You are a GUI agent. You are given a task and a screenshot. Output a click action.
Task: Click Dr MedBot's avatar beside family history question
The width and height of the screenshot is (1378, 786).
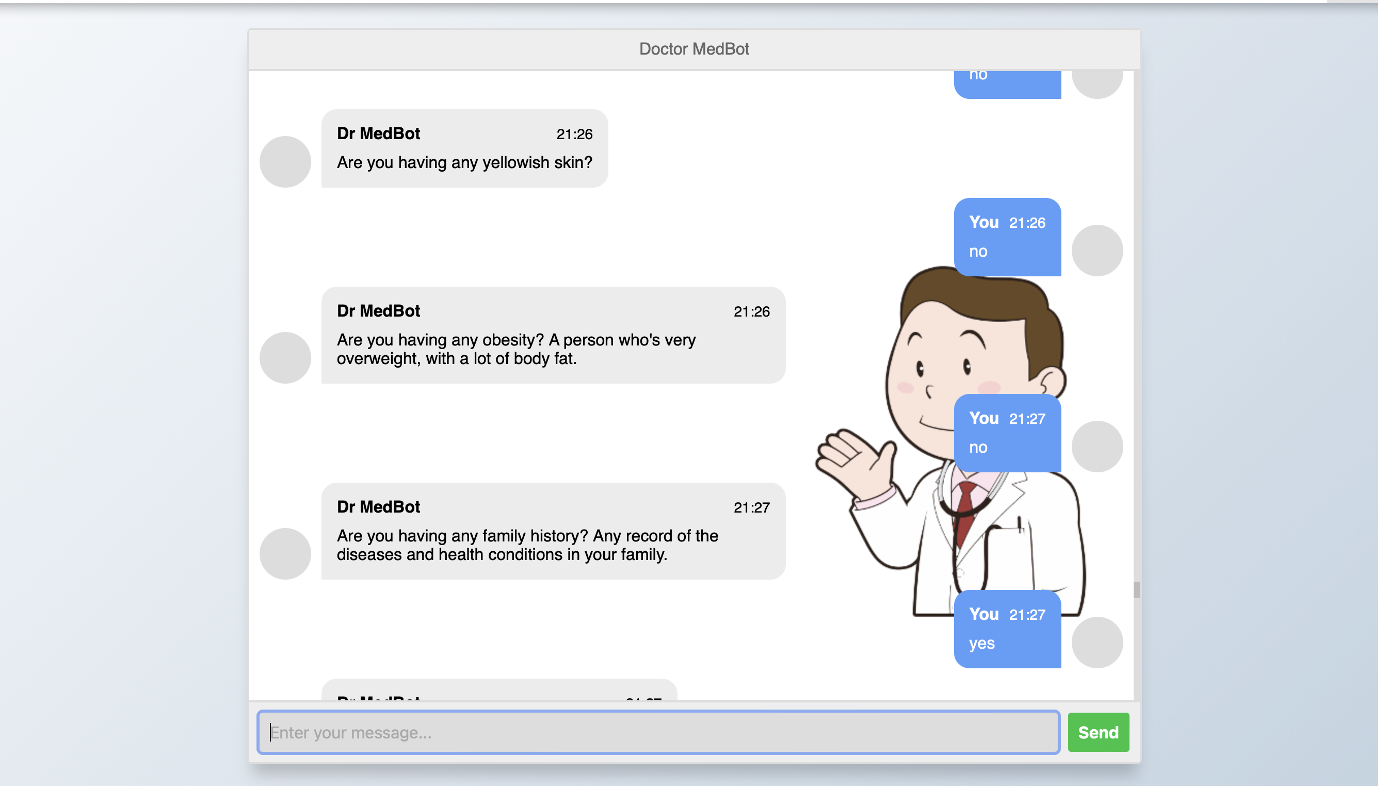(x=285, y=553)
